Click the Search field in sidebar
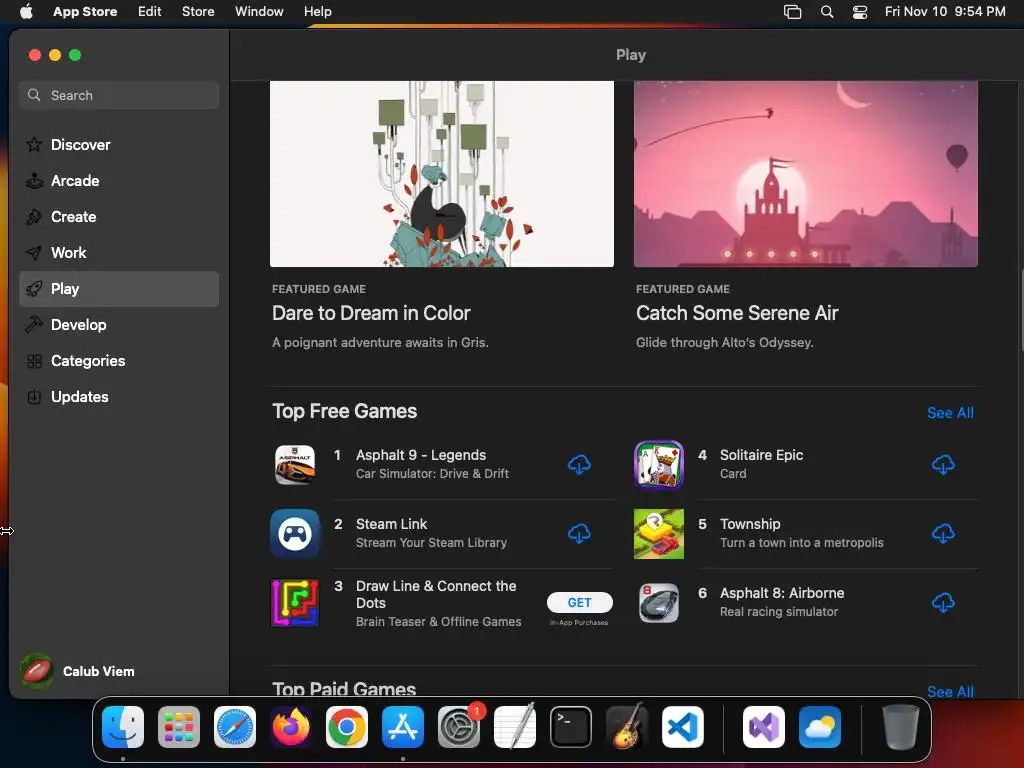Viewport: 1024px width, 768px height. pos(119,95)
